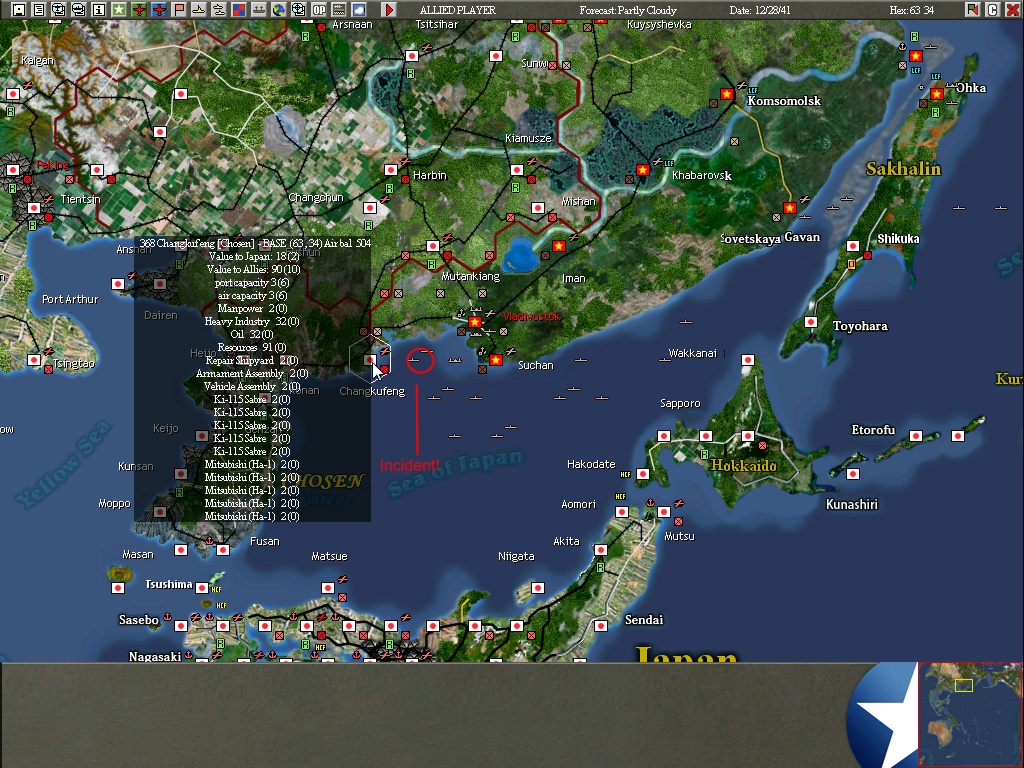Select the Vladivostok Soviet star base

pos(475,322)
